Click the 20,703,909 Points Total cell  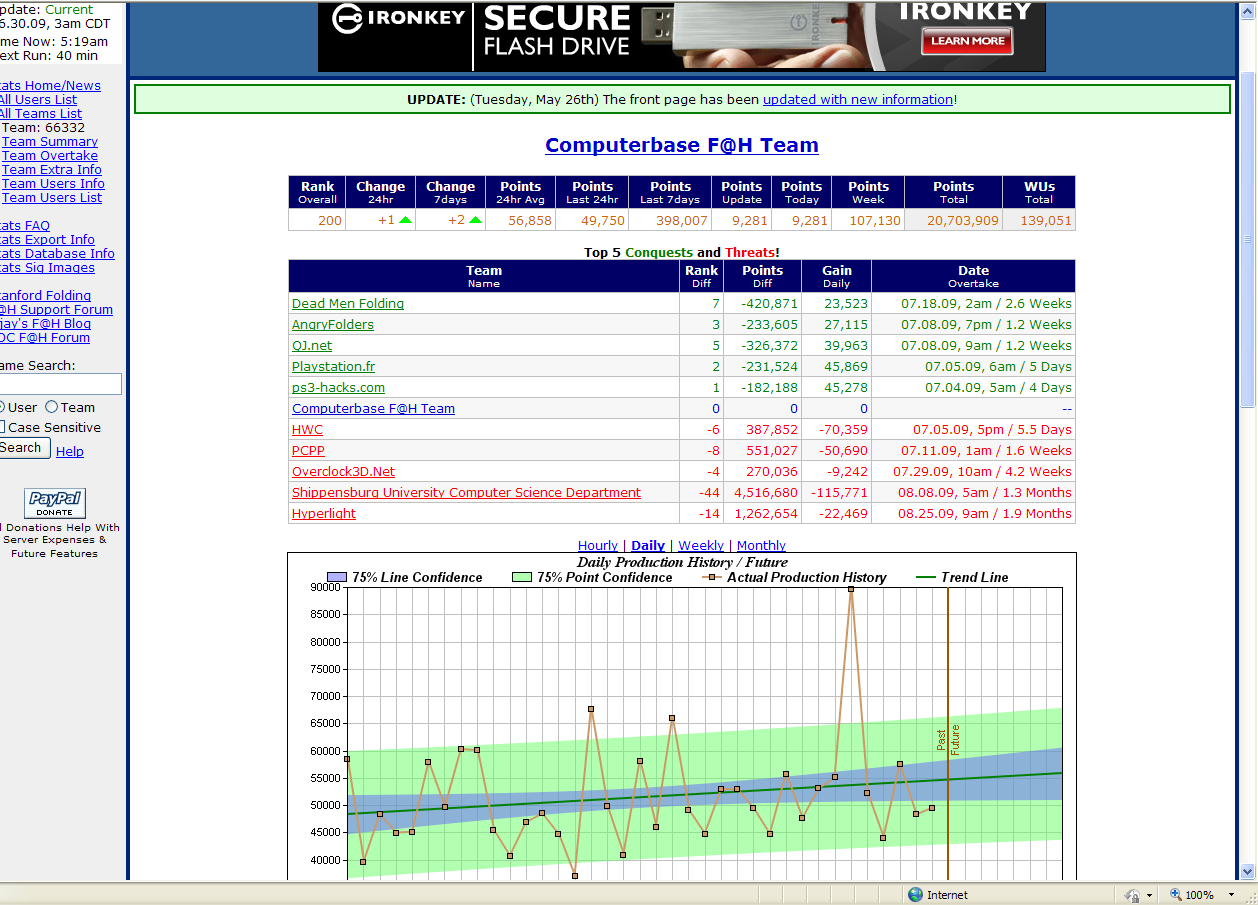tap(954, 221)
